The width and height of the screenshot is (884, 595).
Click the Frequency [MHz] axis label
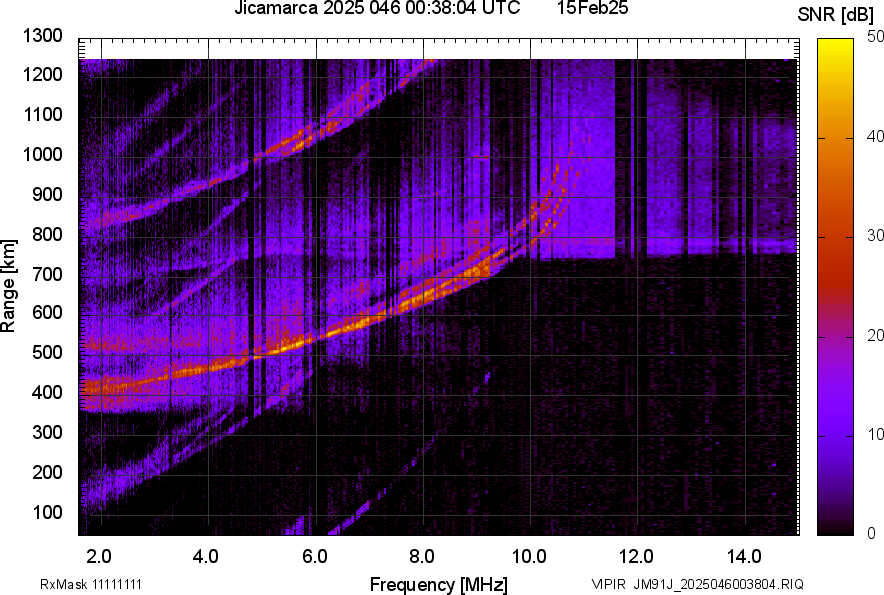[438, 584]
